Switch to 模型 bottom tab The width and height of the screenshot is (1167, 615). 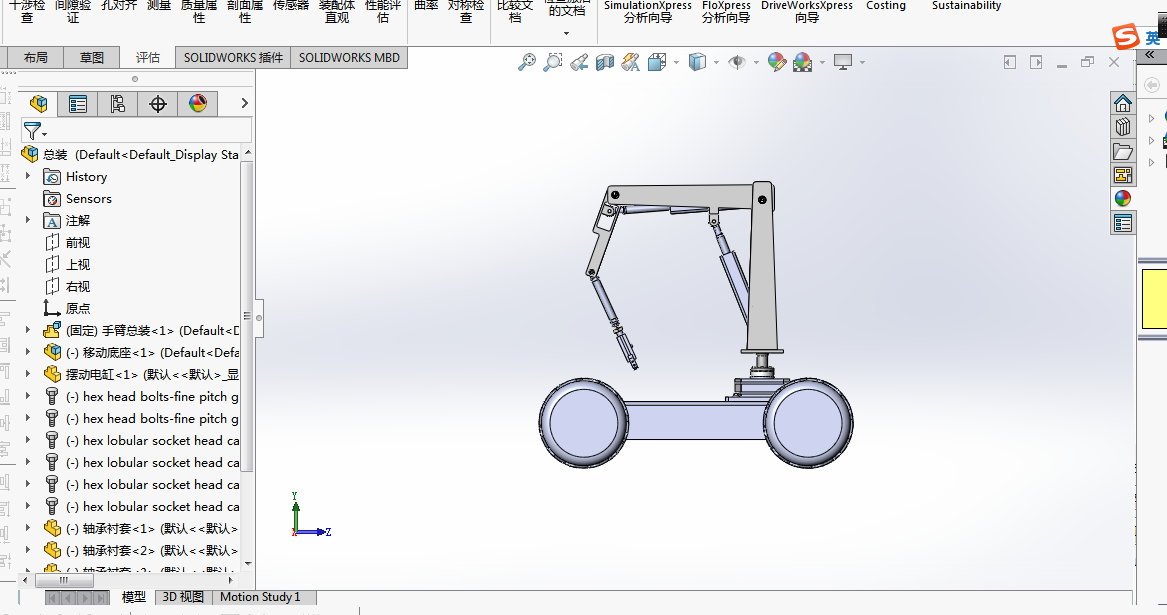pos(133,597)
